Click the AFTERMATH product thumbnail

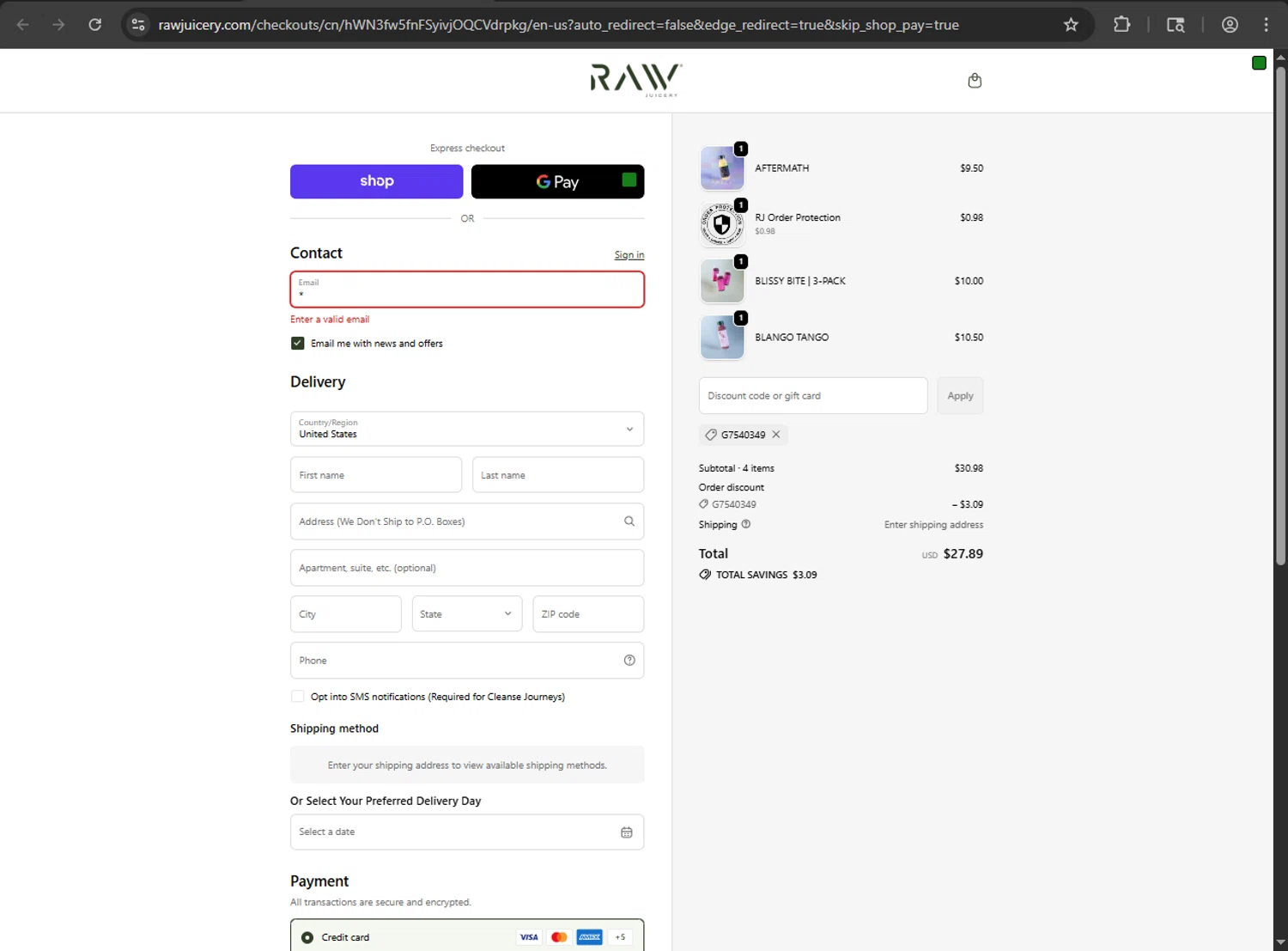[722, 168]
